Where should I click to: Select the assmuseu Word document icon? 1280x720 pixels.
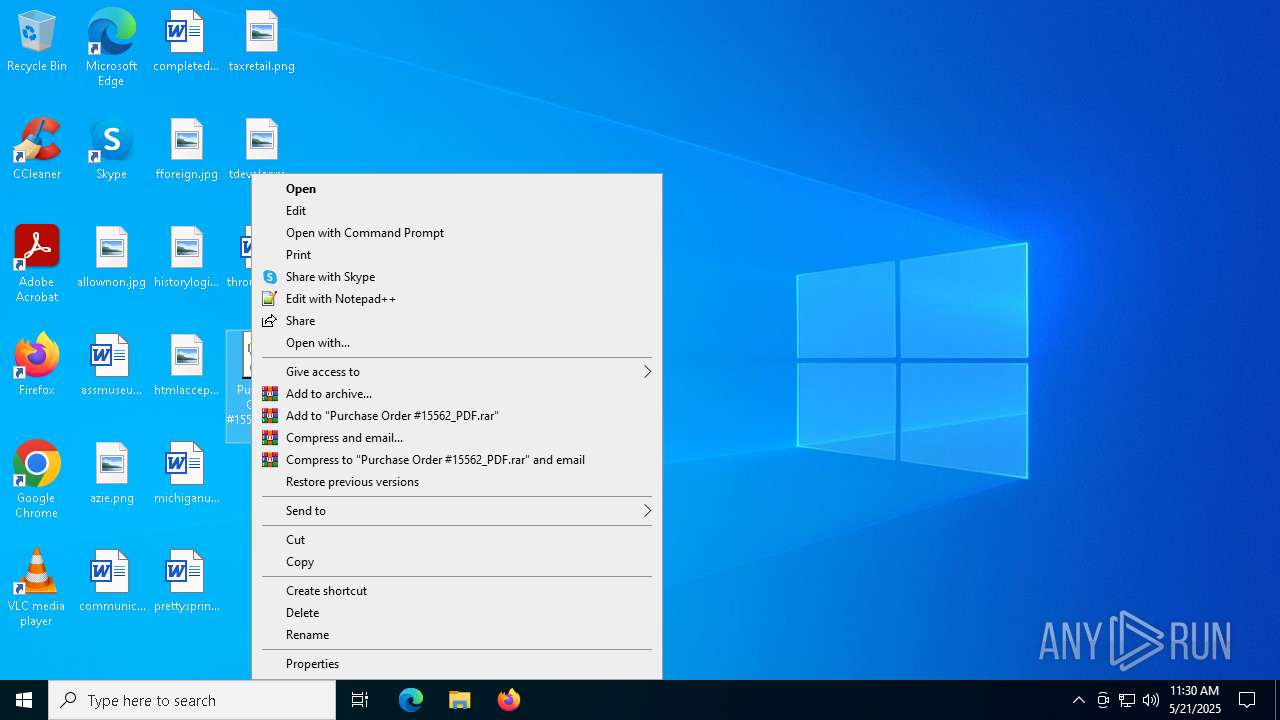[x=111, y=365]
